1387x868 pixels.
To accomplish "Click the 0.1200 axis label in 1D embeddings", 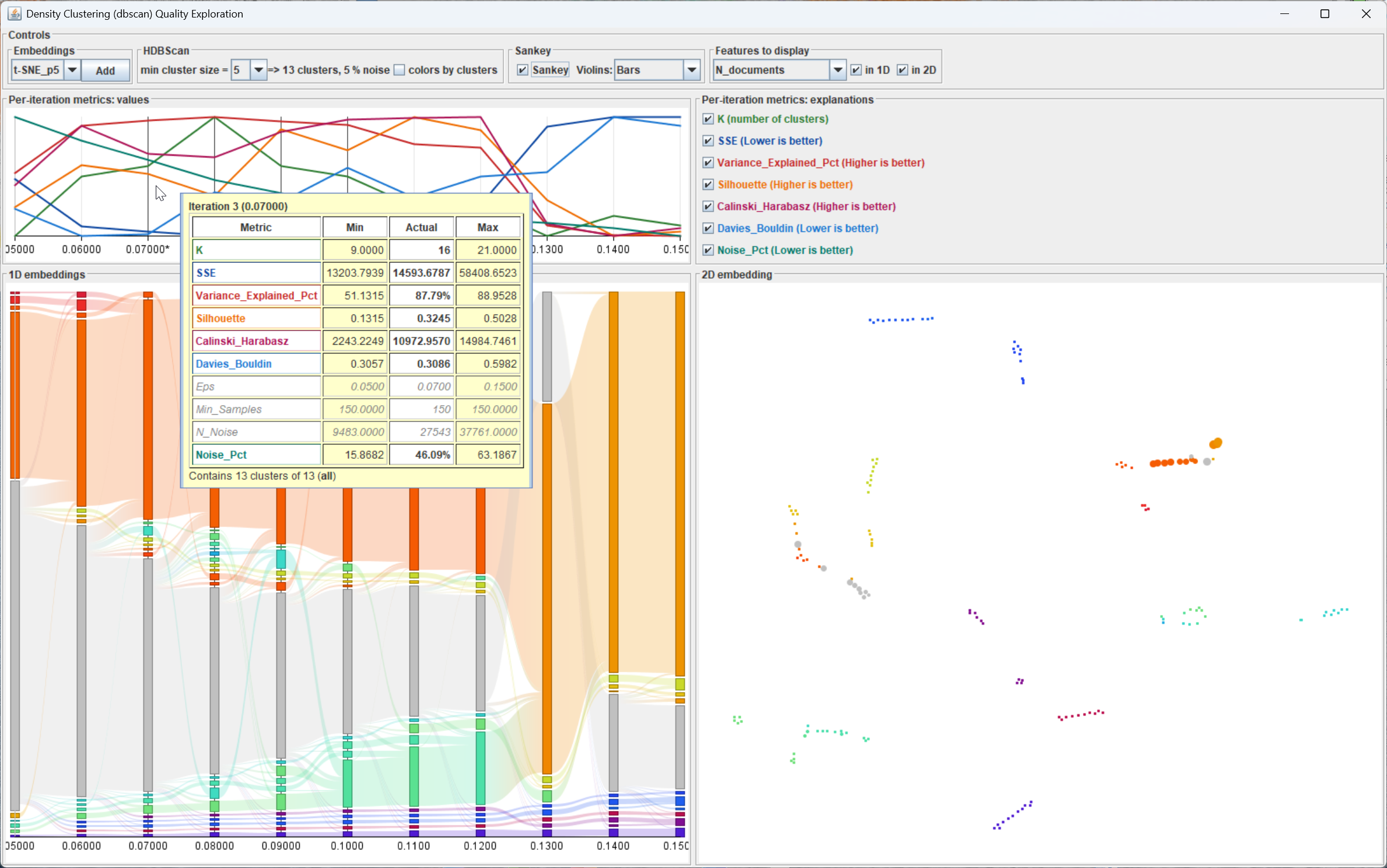I will (x=480, y=846).
